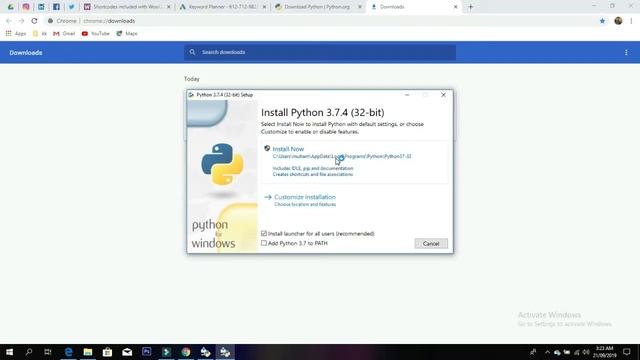This screenshot has width=640, height=360.
Task: Open File Explorer from taskbar
Action: pyautogui.click(x=88, y=352)
